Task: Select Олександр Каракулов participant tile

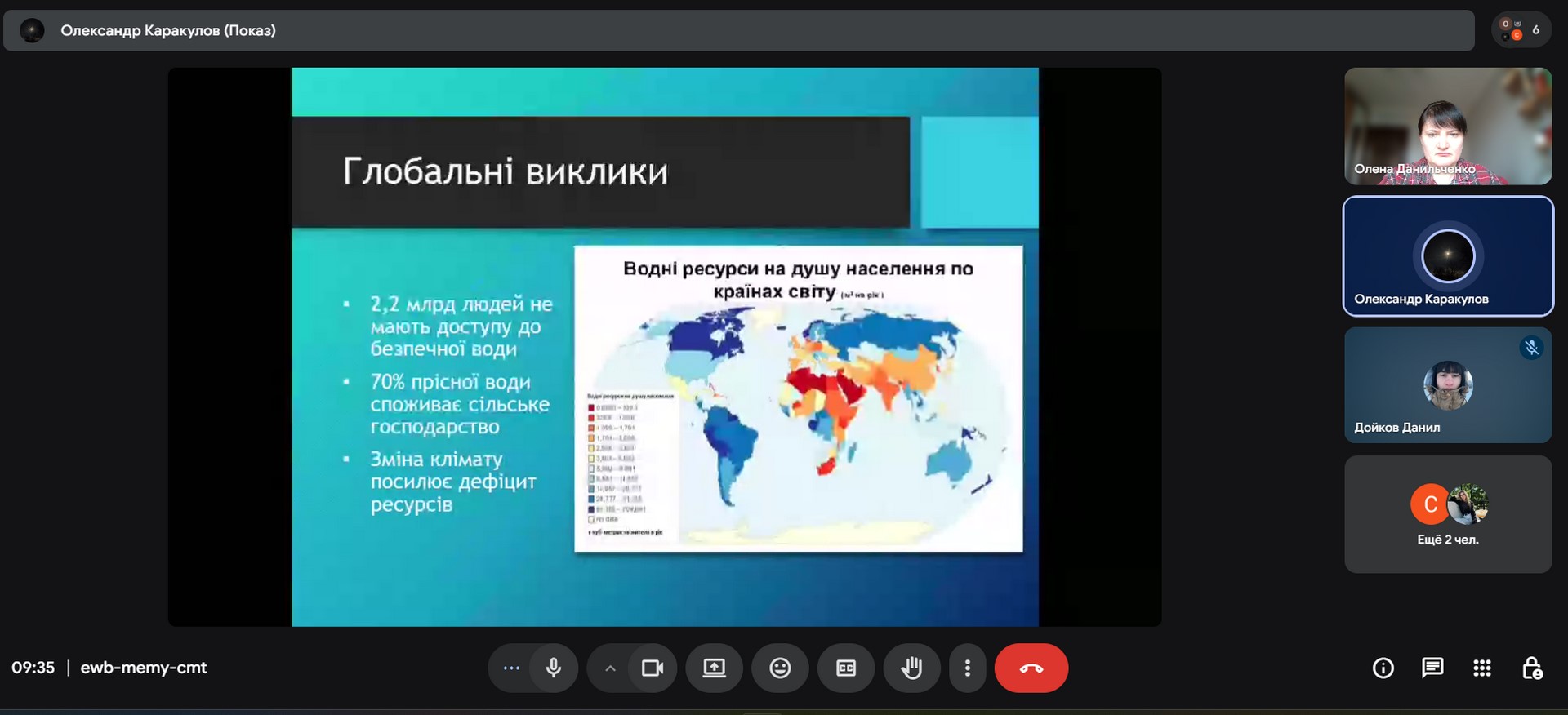Action: pyautogui.click(x=1448, y=256)
